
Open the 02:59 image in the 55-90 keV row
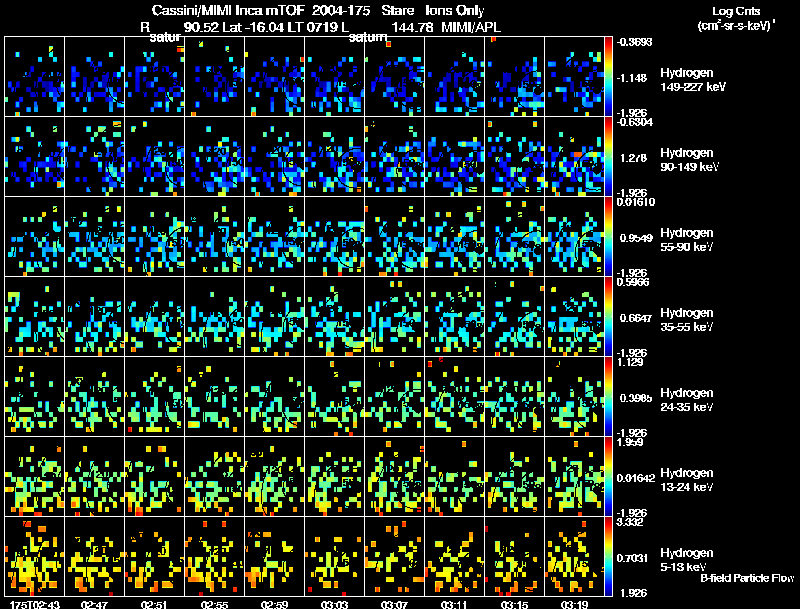tap(274, 236)
